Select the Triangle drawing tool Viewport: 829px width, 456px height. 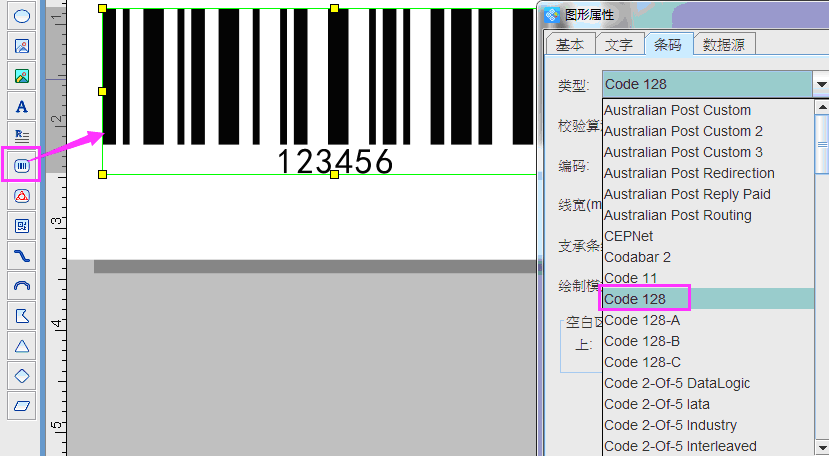pyautogui.click(x=22, y=346)
